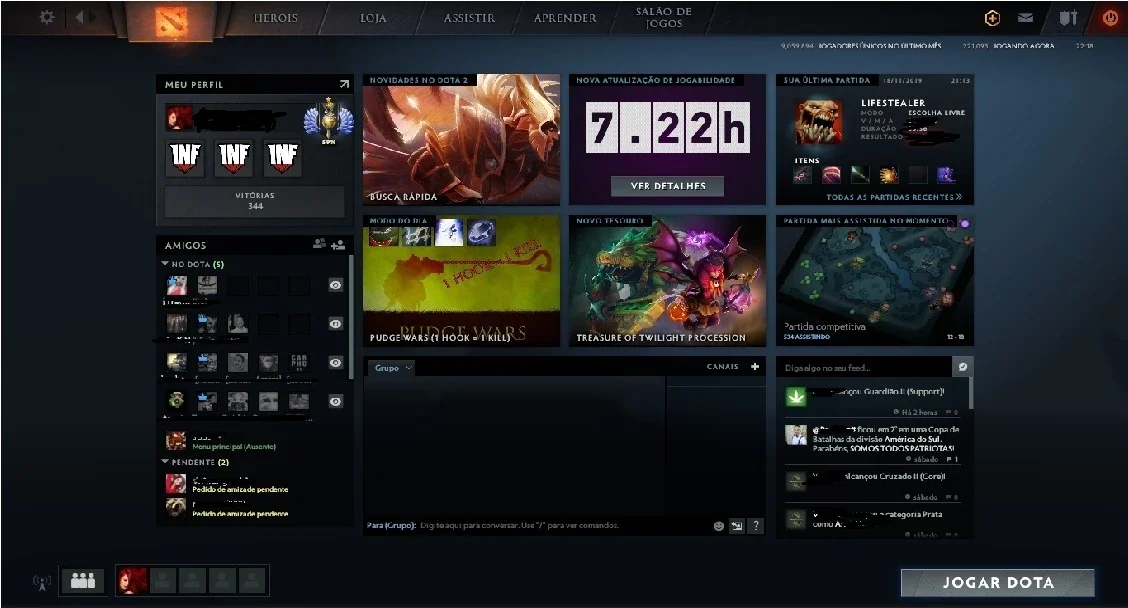Click own hero avatar in party bar
The width and height of the screenshot is (1128, 608).
tap(132, 581)
